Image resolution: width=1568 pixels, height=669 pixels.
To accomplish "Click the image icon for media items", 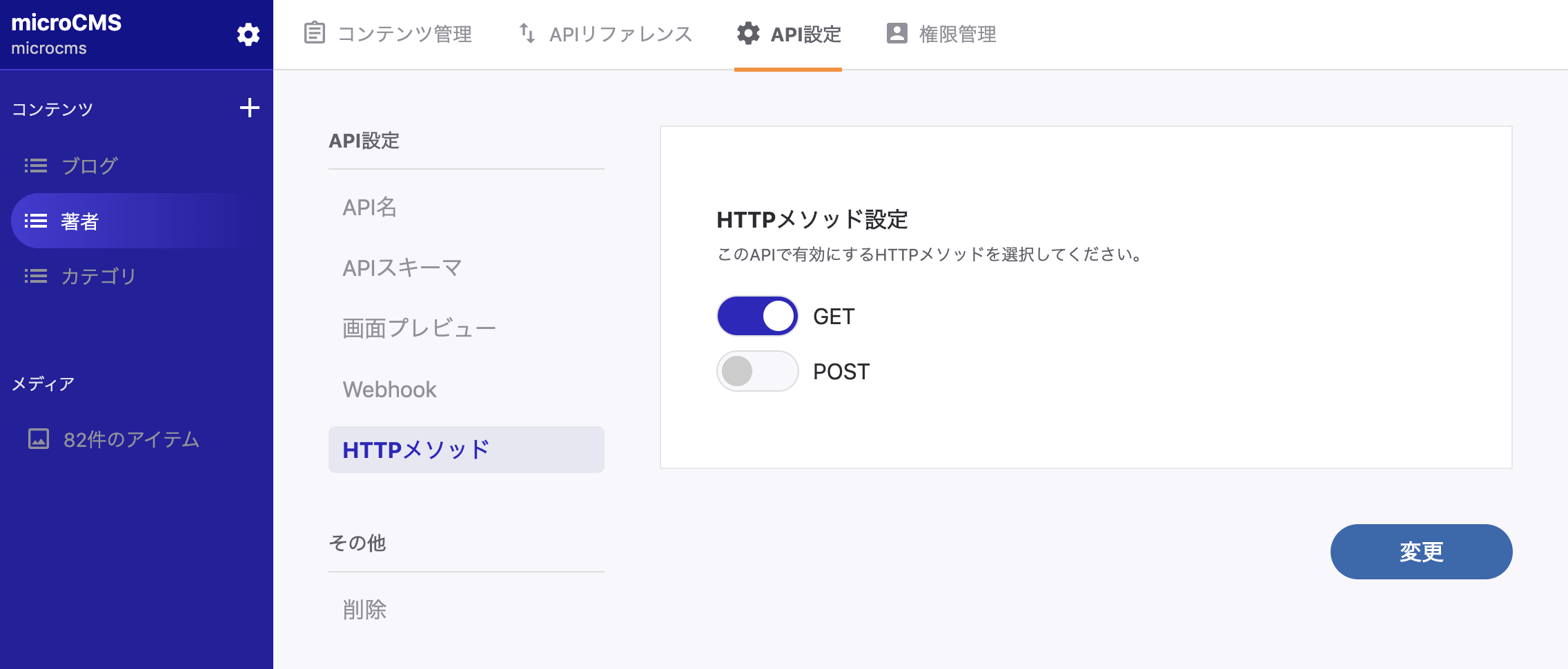I will [39, 439].
